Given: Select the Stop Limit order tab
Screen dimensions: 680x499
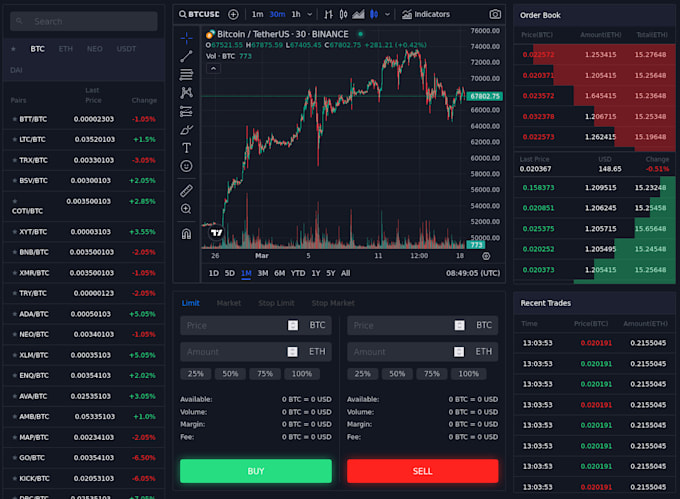Looking at the screenshot, I should pyautogui.click(x=276, y=303).
